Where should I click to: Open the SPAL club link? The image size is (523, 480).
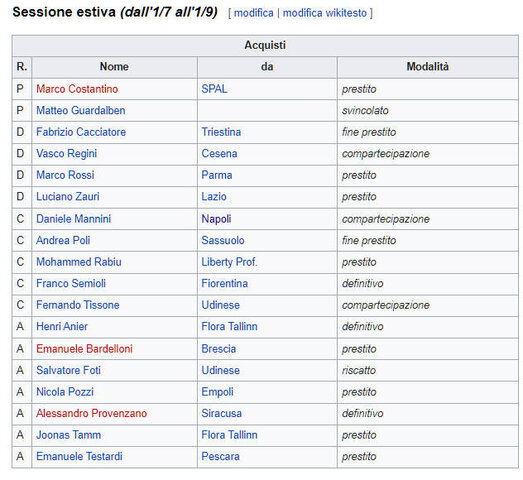pyautogui.click(x=214, y=89)
